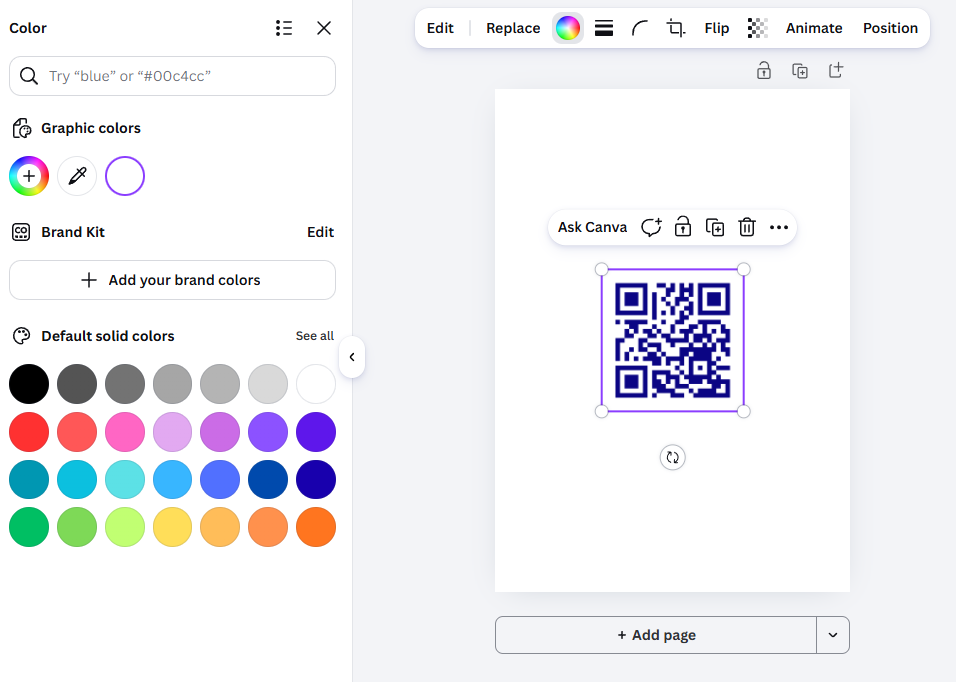Image resolution: width=956 pixels, height=682 pixels.
Task: Click the rotate handle below QR code
Action: tap(672, 458)
